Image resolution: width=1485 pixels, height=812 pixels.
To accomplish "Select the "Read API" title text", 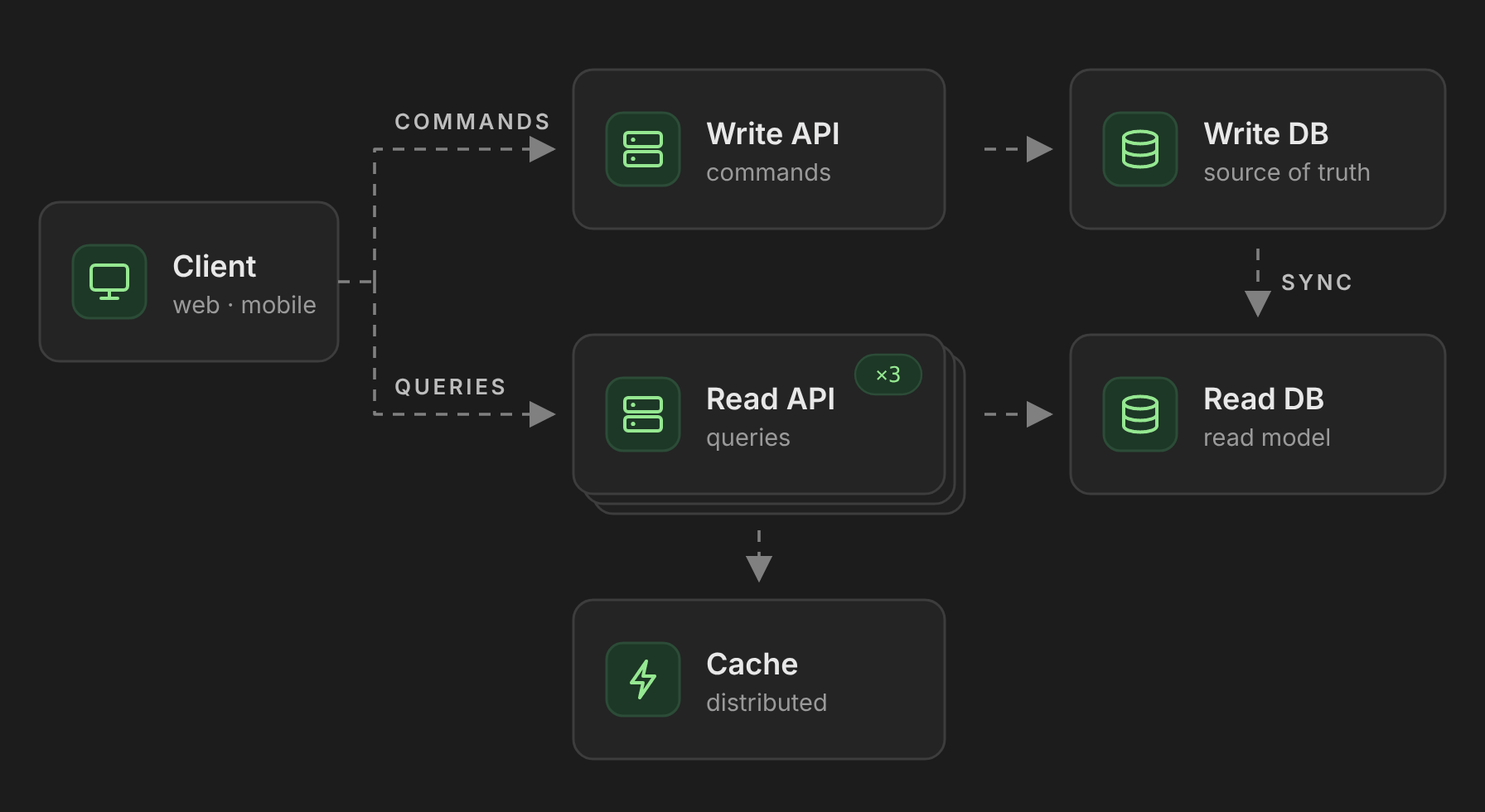I will click(x=771, y=399).
